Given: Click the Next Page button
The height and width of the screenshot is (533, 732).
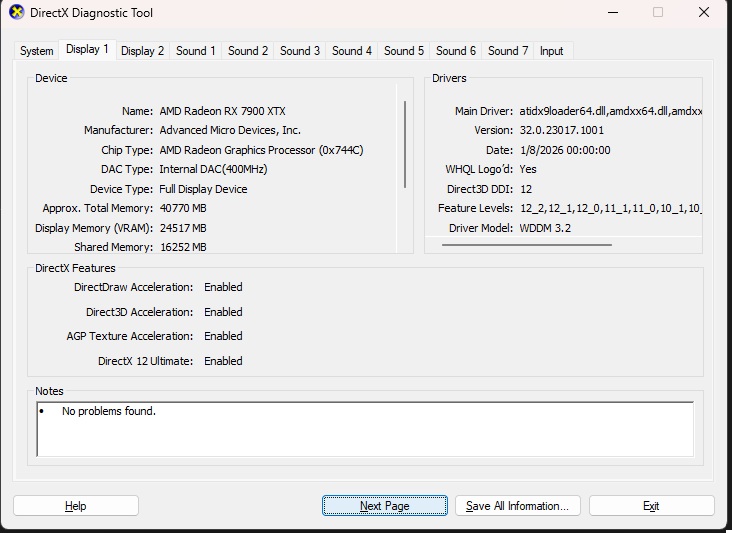Looking at the screenshot, I should (385, 506).
